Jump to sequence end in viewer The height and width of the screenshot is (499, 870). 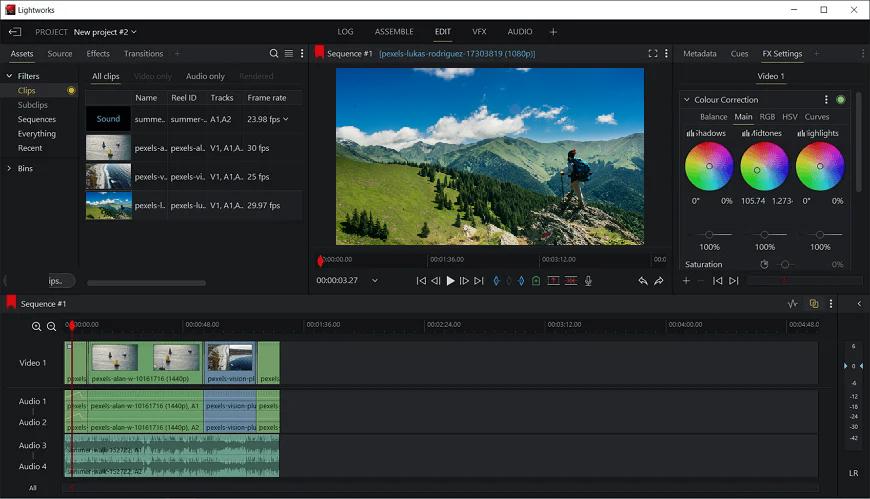479,281
